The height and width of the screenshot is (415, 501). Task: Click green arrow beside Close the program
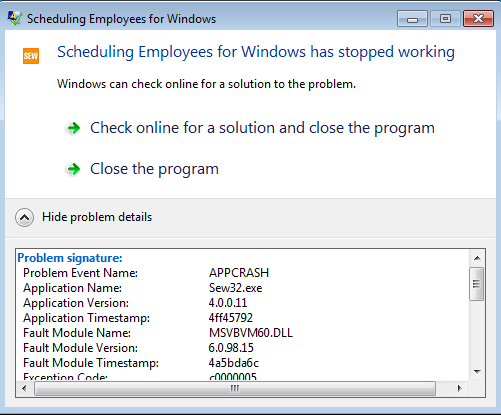[x=74, y=169]
